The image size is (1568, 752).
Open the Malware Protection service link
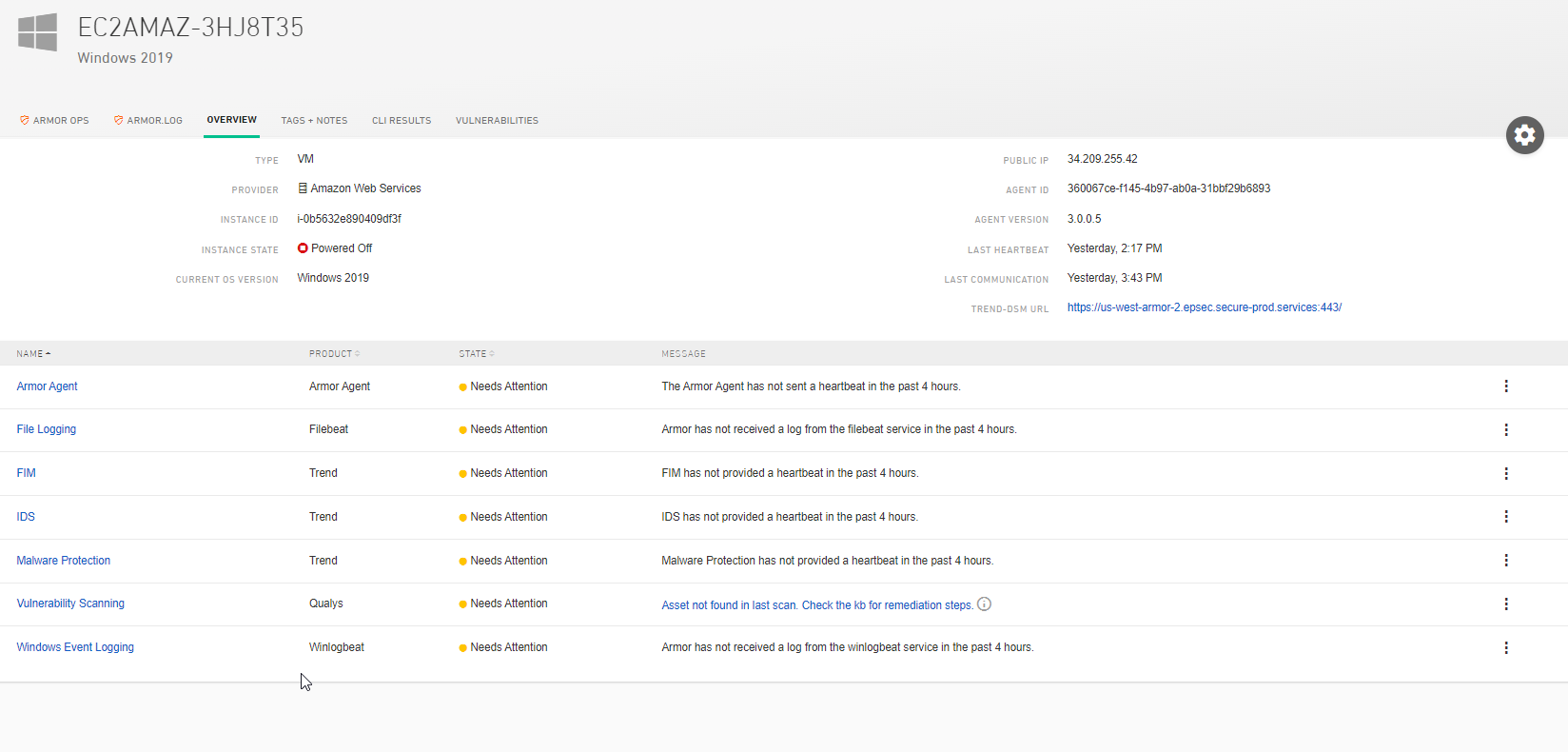click(64, 561)
